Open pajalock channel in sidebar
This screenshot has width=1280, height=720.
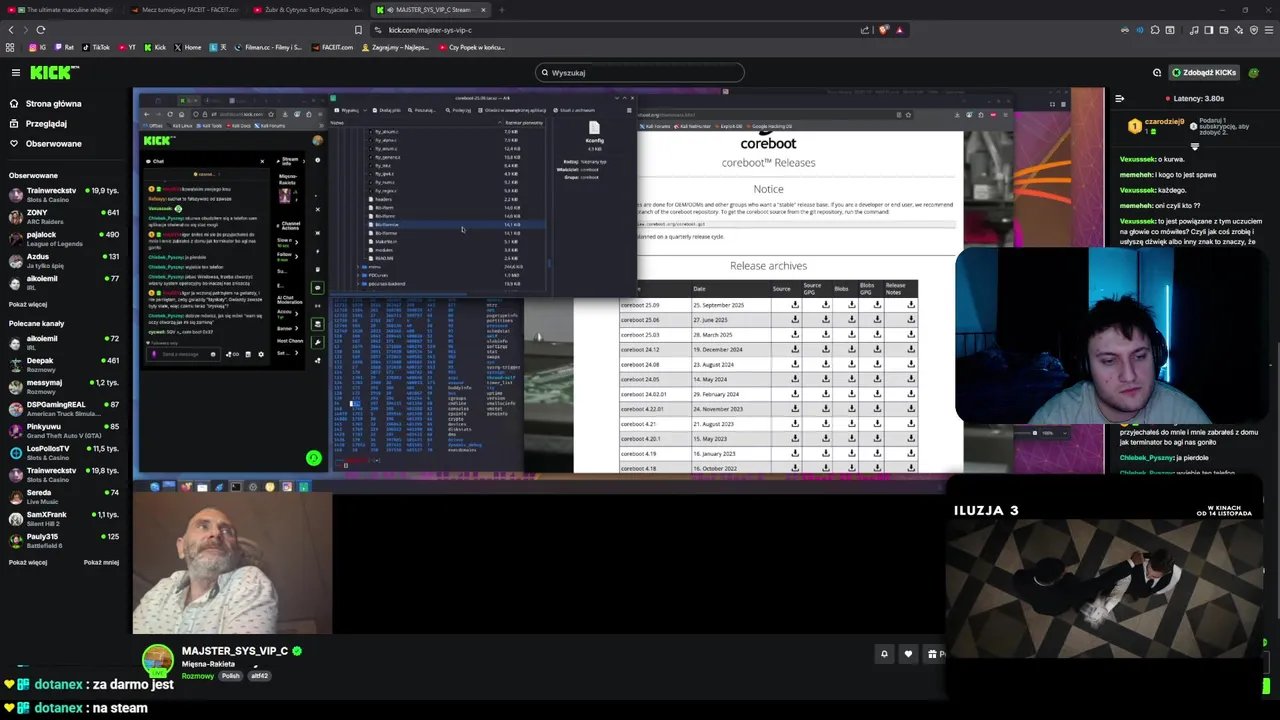coord(64,238)
